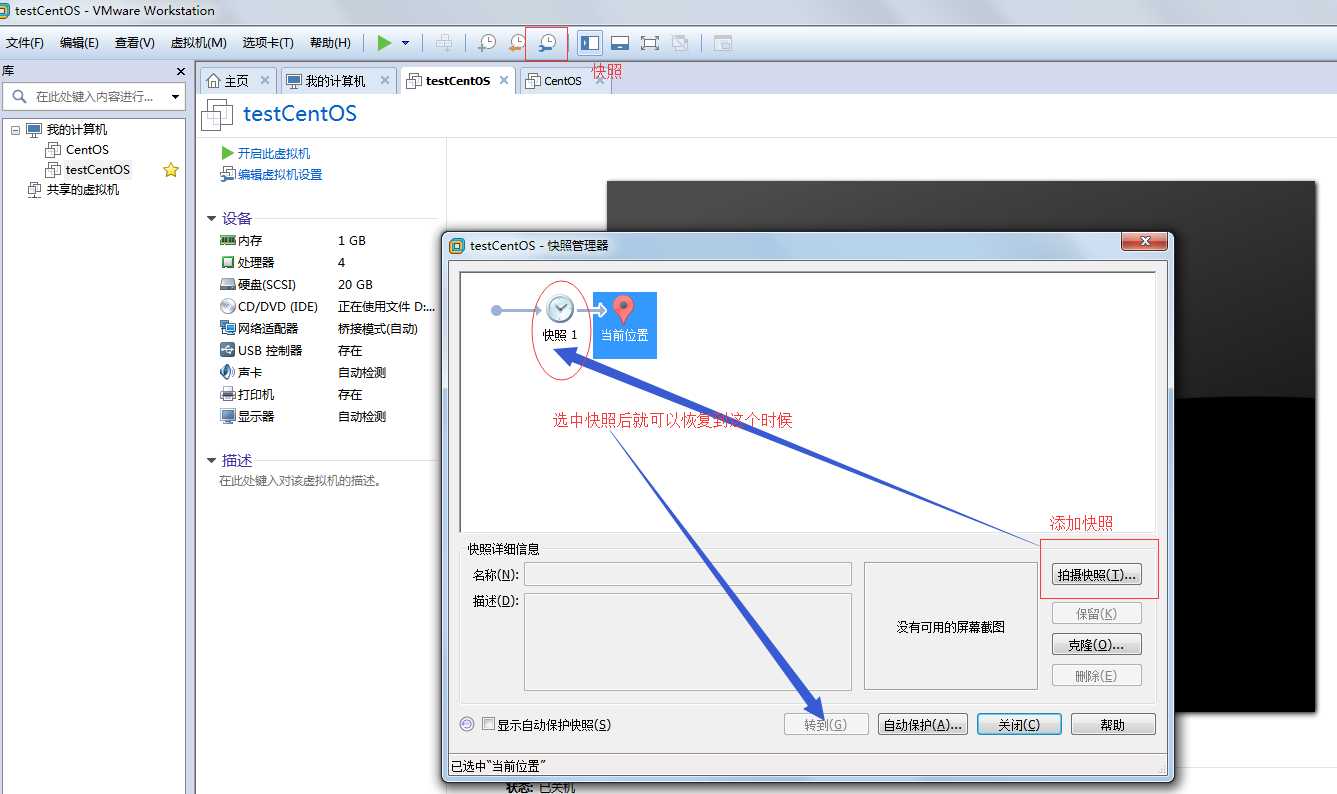Viewport: 1337px width, 794px height.
Task: Close the 我的计算机 tab
Action: 383,80
